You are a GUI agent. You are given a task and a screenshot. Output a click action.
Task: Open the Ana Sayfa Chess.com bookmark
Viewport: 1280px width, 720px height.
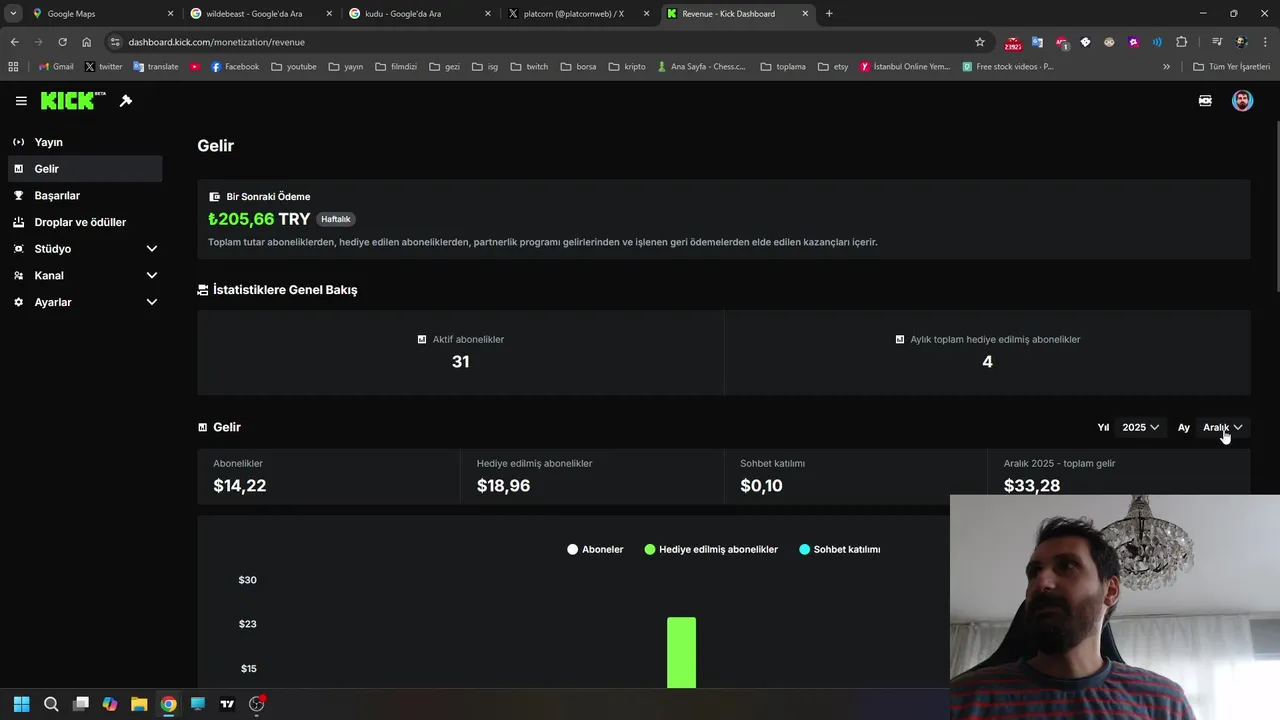(701, 67)
